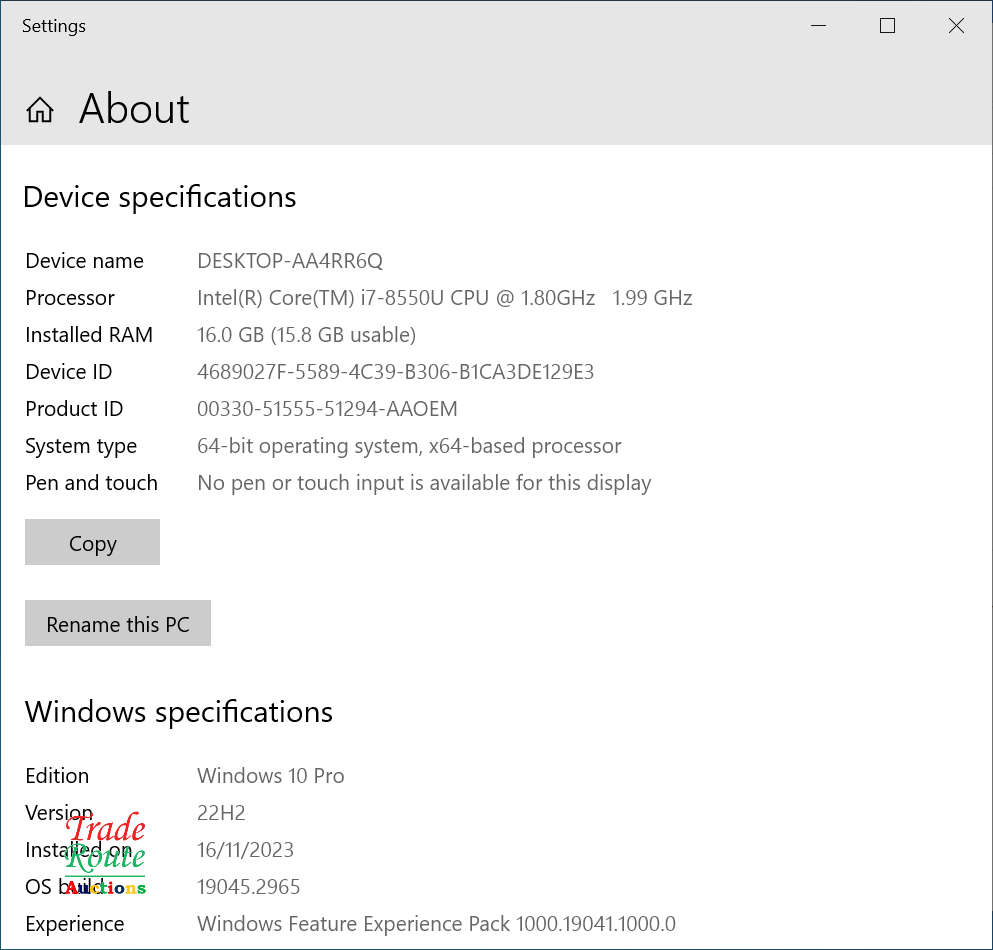The width and height of the screenshot is (993, 950).
Task: Maximize the Settings window
Action: [x=887, y=27]
